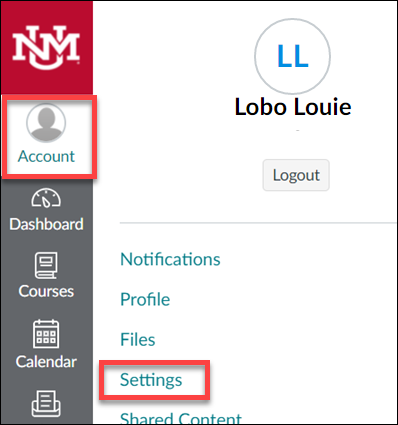Click the Inbox tray icon below Calendar
398x425 pixels.
click(46, 403)
